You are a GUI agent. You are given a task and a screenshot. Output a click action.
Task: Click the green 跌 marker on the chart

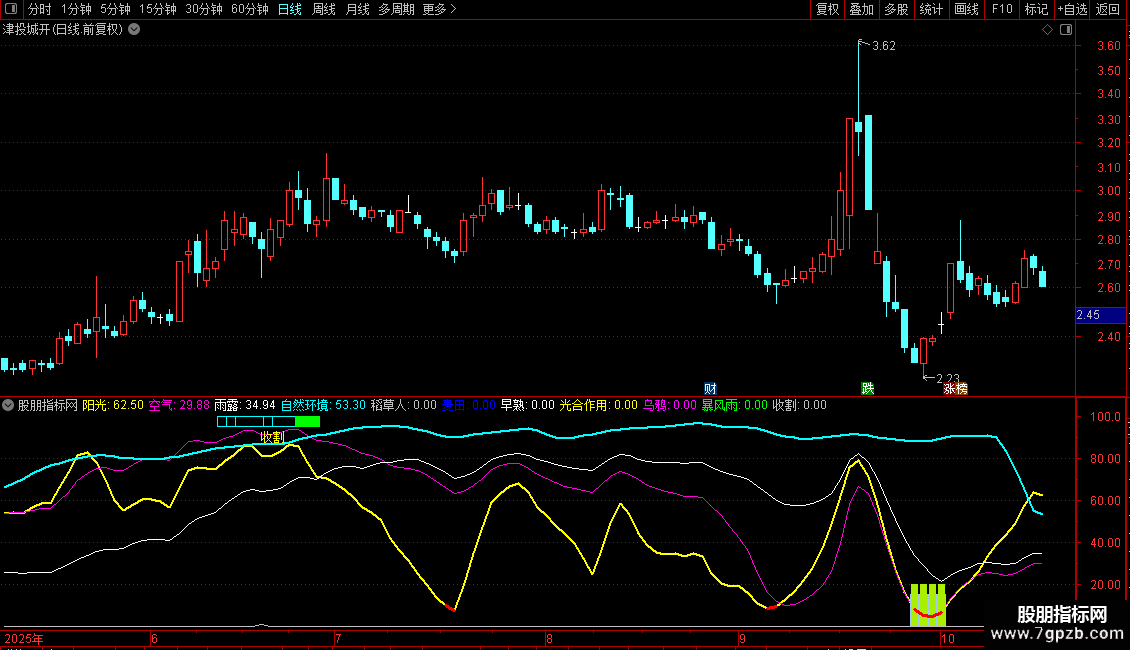868,388
